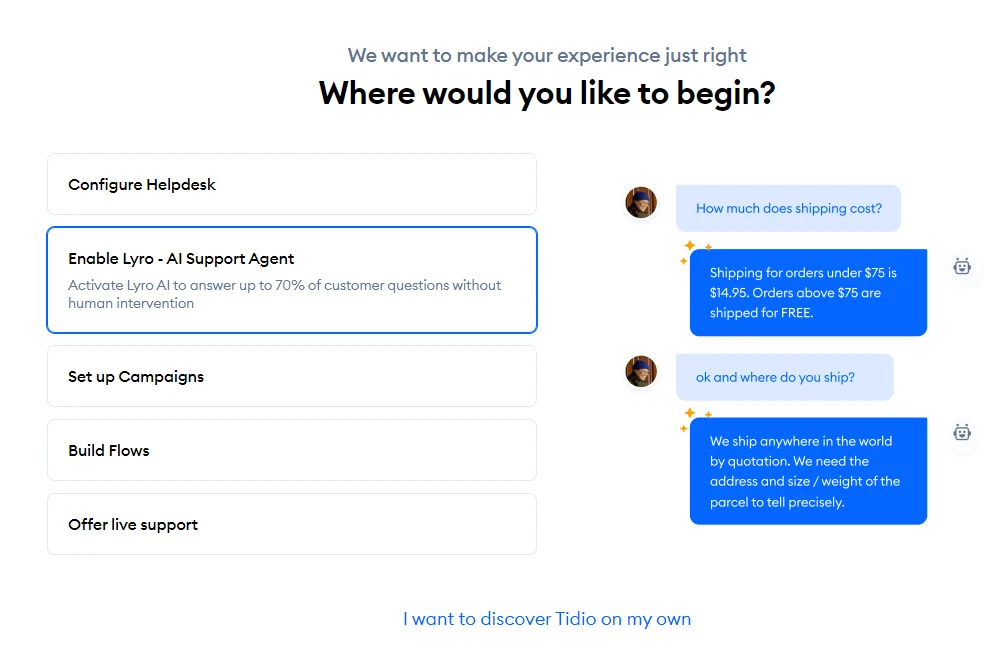Click the Lyro bot icon beside shipping cost reply
Screen dimensions: 1002x652
(962, 266)
